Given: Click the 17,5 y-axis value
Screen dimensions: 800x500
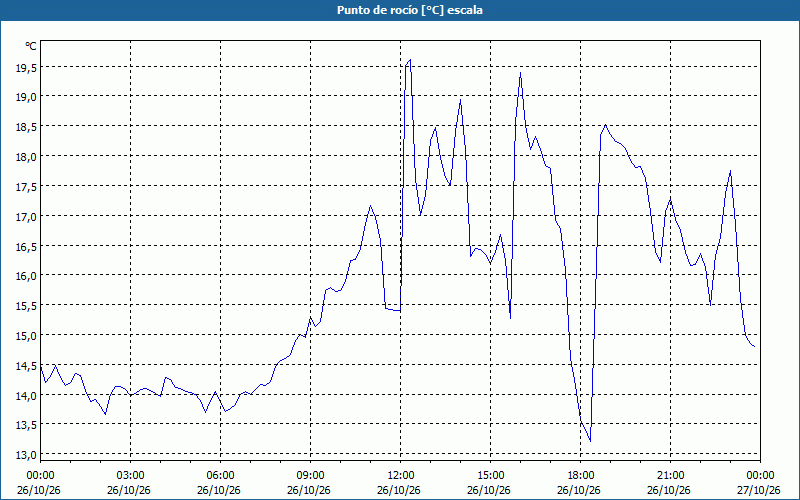Looking at the screenshot, I should 26,186.
